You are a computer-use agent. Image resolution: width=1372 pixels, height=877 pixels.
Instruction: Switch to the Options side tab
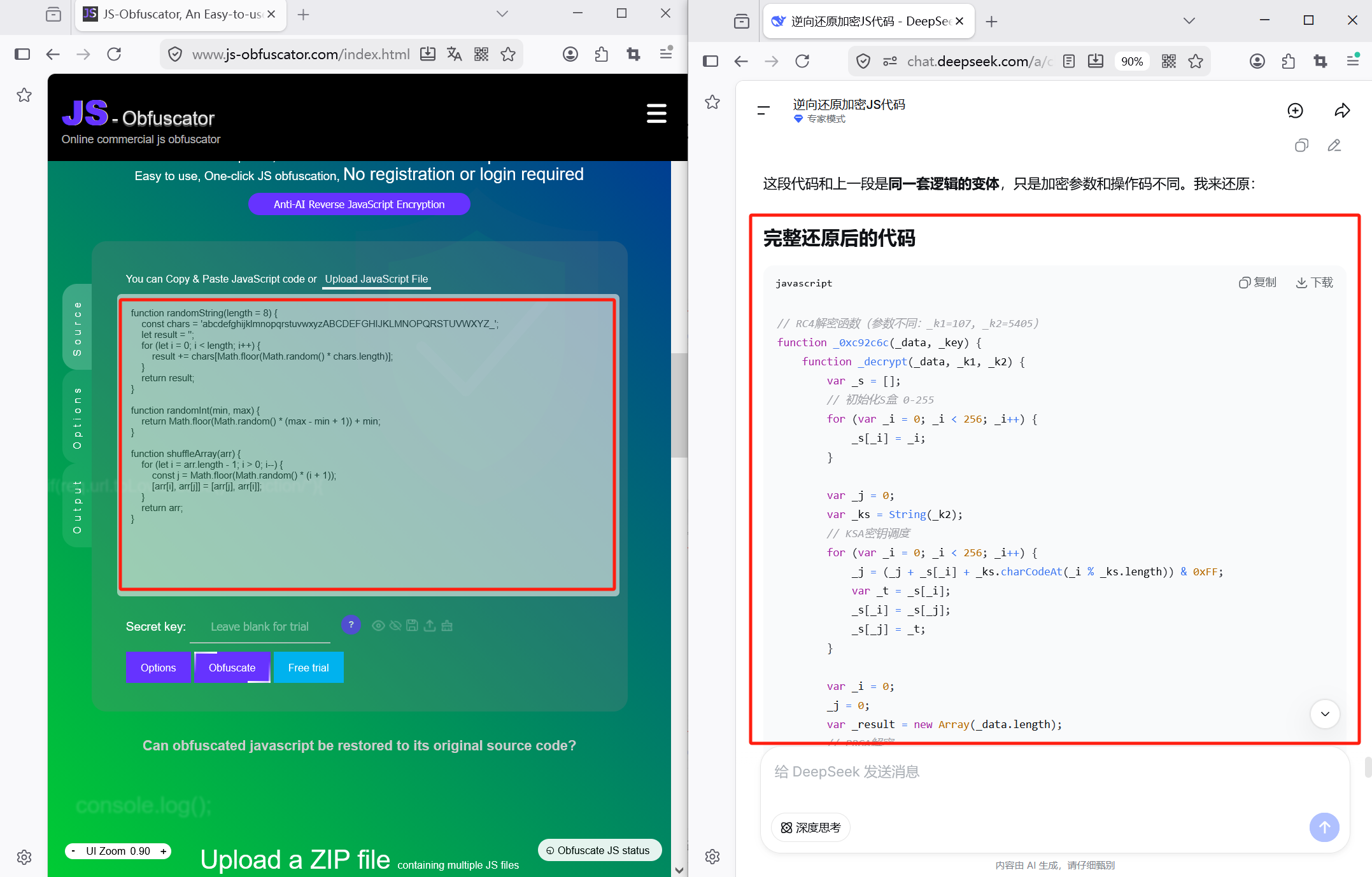click(x=78, y=417)
